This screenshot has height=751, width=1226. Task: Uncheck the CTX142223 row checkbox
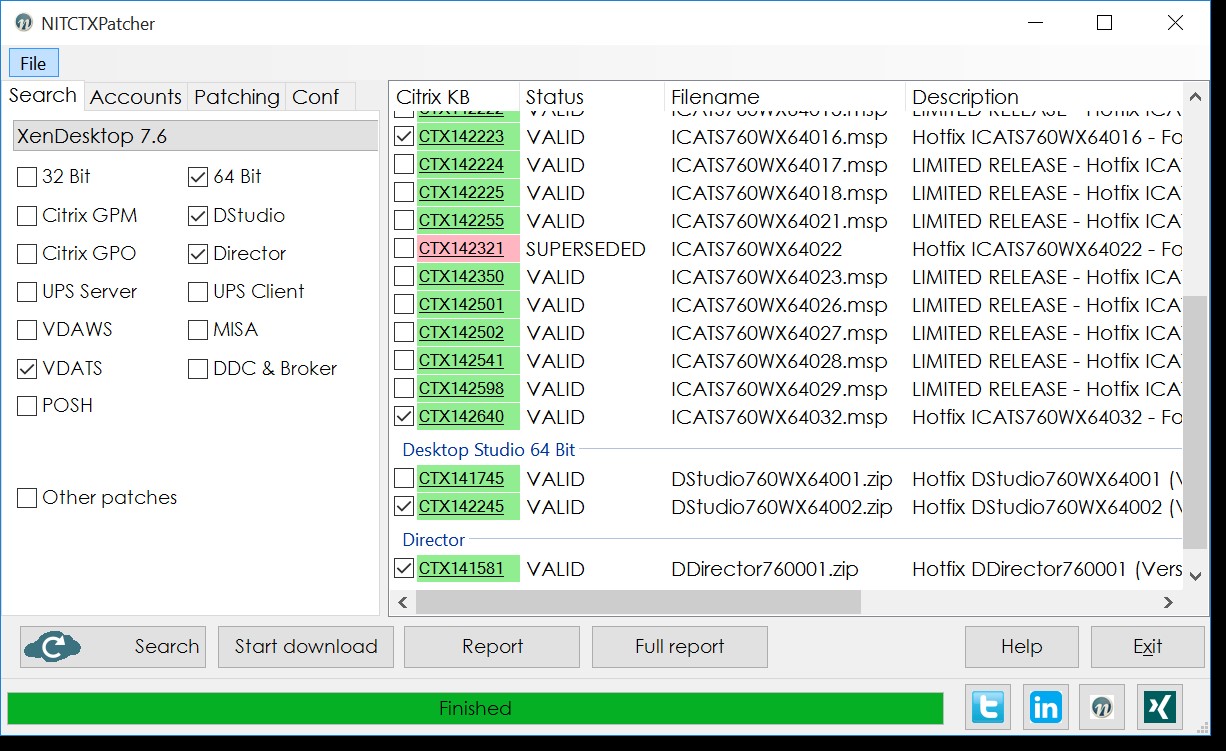tap(404, 137)
